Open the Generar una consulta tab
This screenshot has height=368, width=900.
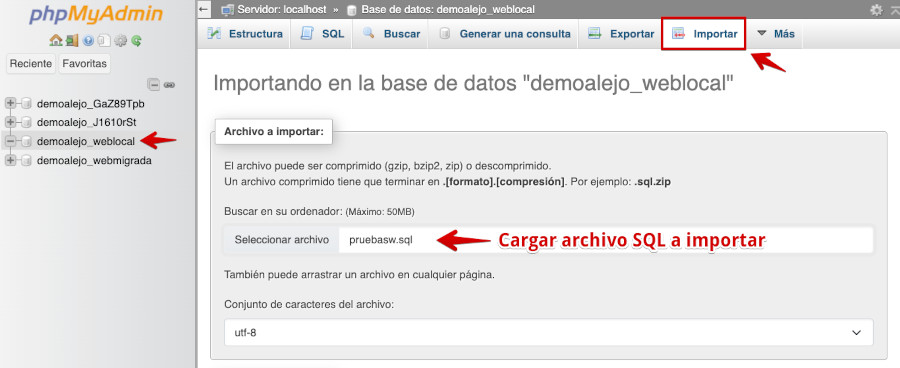click(504, 34)
